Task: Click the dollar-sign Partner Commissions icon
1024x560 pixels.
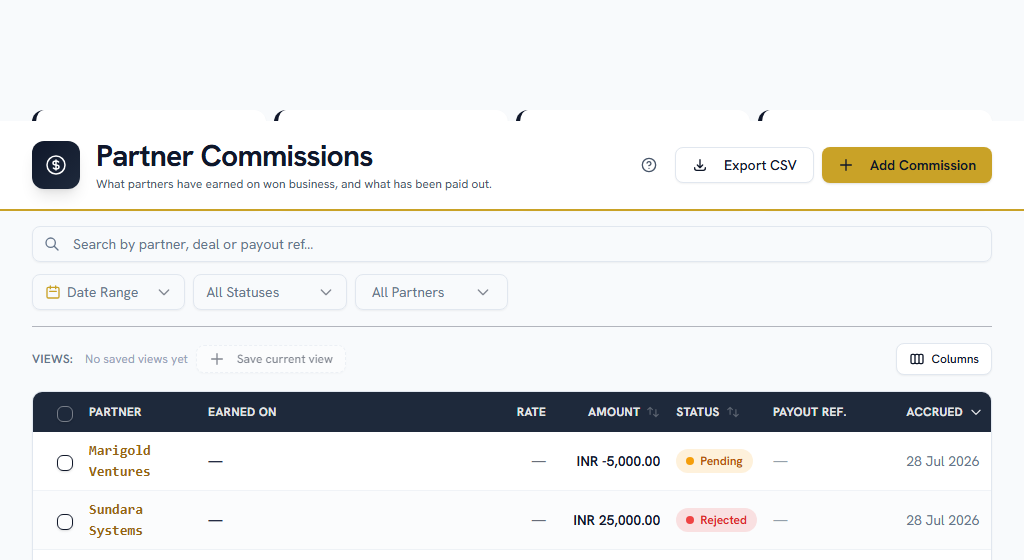Action: tap(56, 165)
